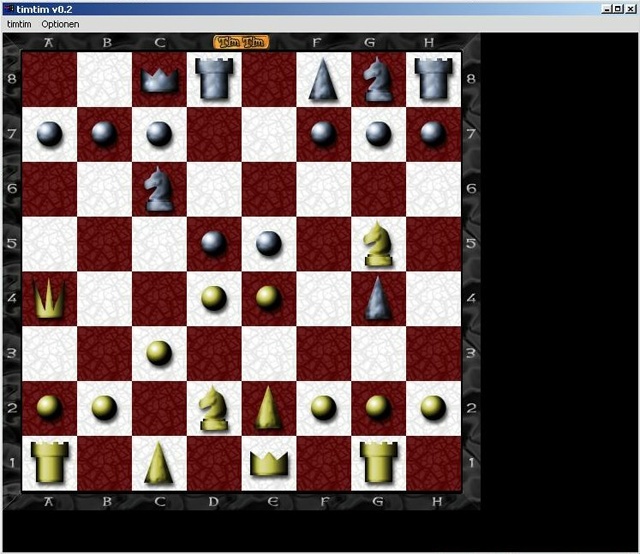Select the gold pawn on B2

(104, 408)
